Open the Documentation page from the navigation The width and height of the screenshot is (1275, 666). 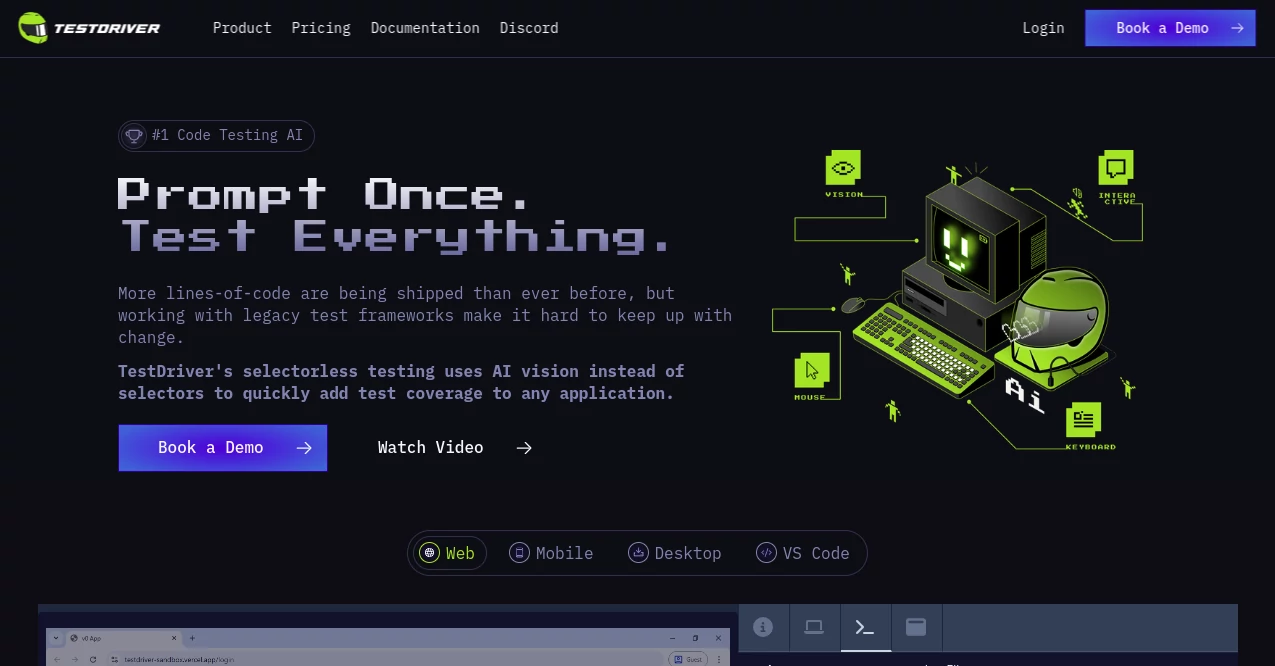pyautogui.click(x=425, y=27)
